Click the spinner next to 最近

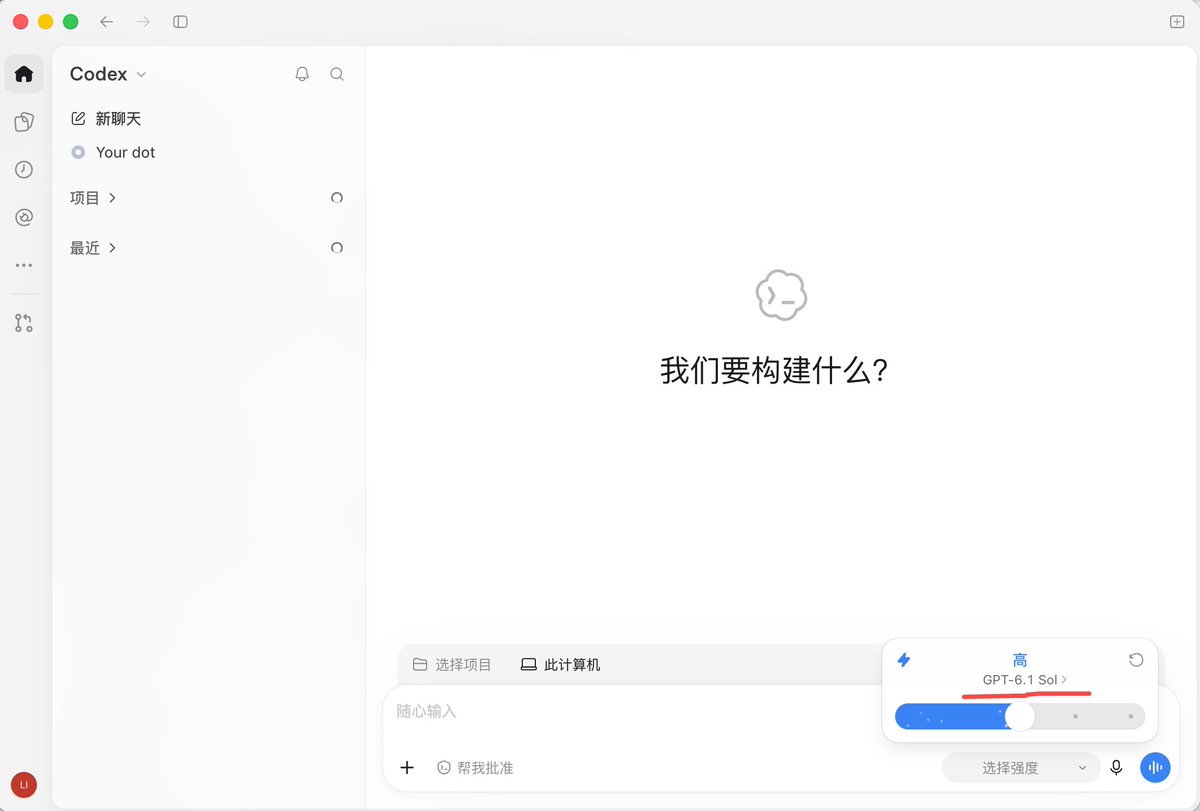tap(337, 248)
